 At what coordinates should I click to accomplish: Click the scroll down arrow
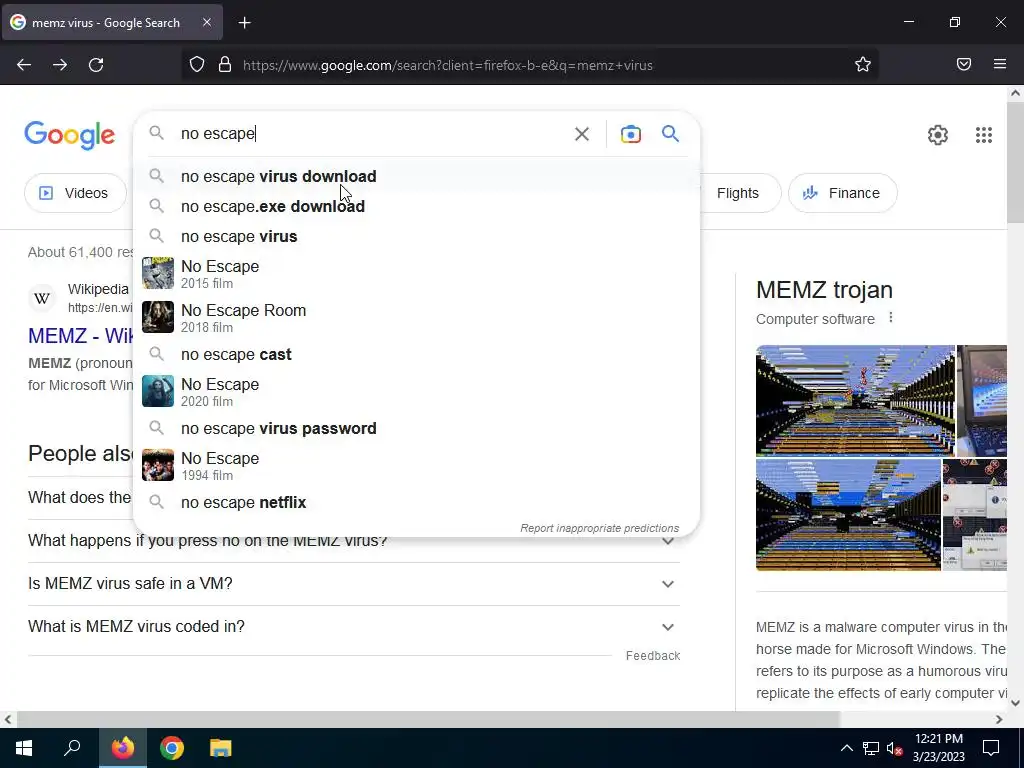pos(1015,703)
